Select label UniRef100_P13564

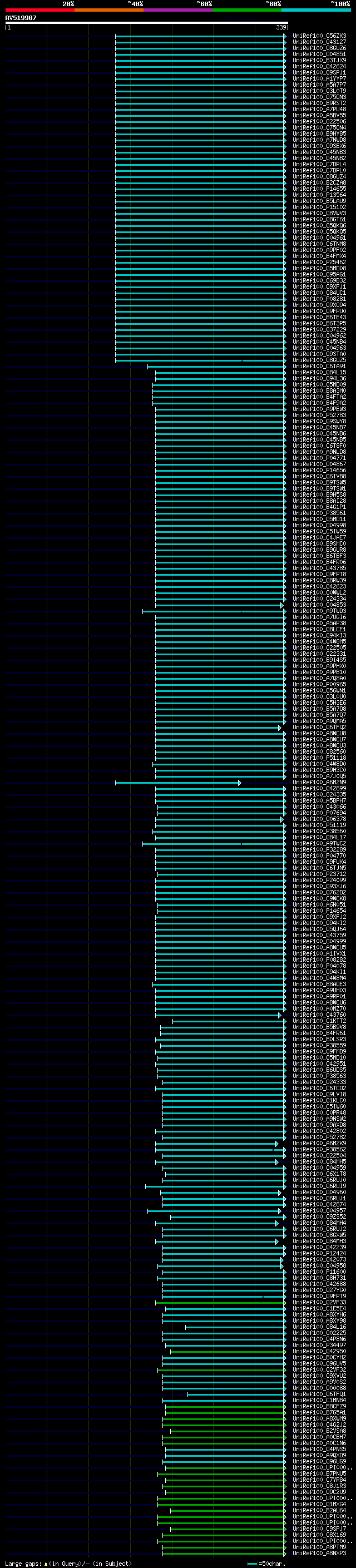click(x=319, y=195)
